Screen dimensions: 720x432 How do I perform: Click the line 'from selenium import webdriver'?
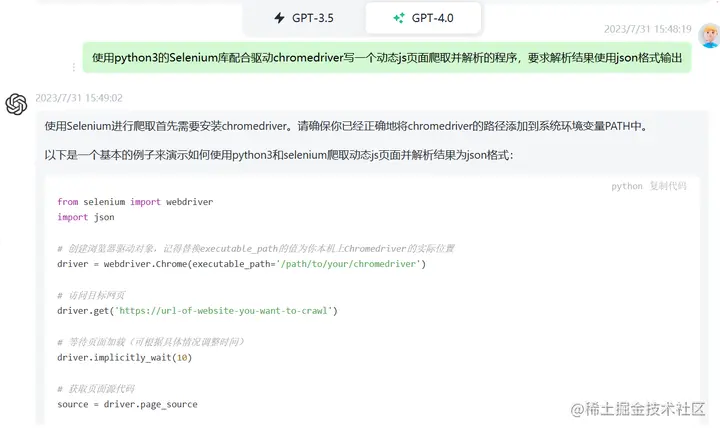pyautogui.click(x=135, y=202)
